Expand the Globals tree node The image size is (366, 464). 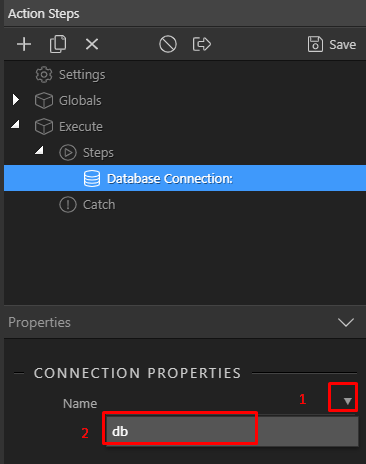[x=16, y=99]
